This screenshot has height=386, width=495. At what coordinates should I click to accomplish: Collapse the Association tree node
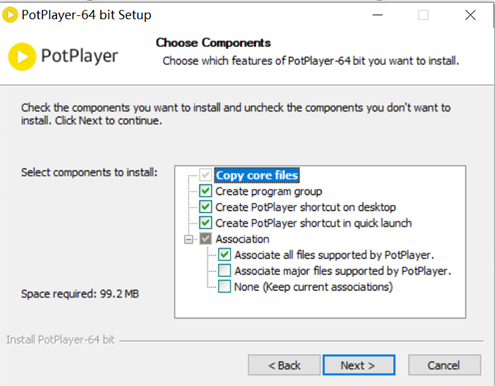coord(189,239)
